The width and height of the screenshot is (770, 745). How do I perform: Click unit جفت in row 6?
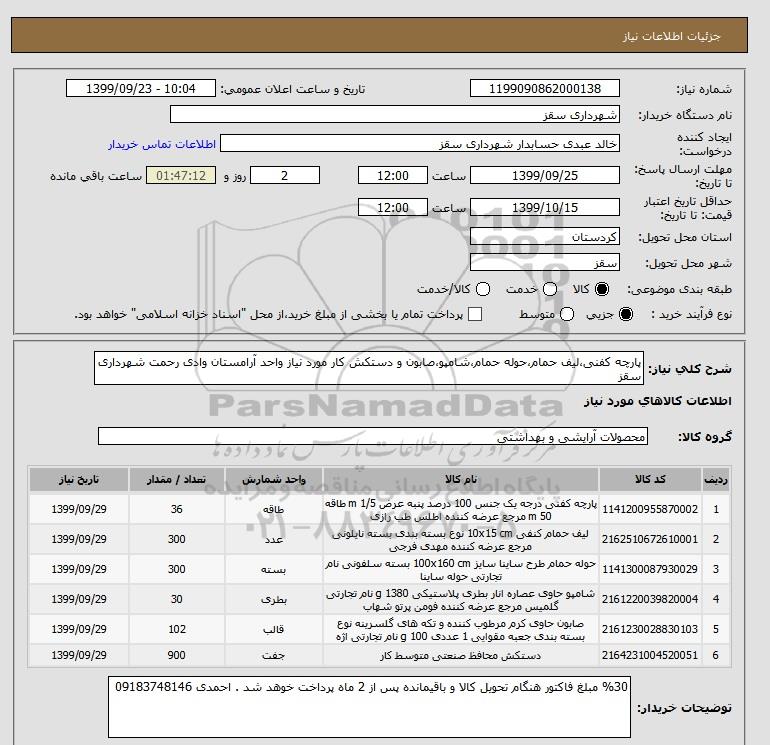pyautogui.click(x=274, y=656)
